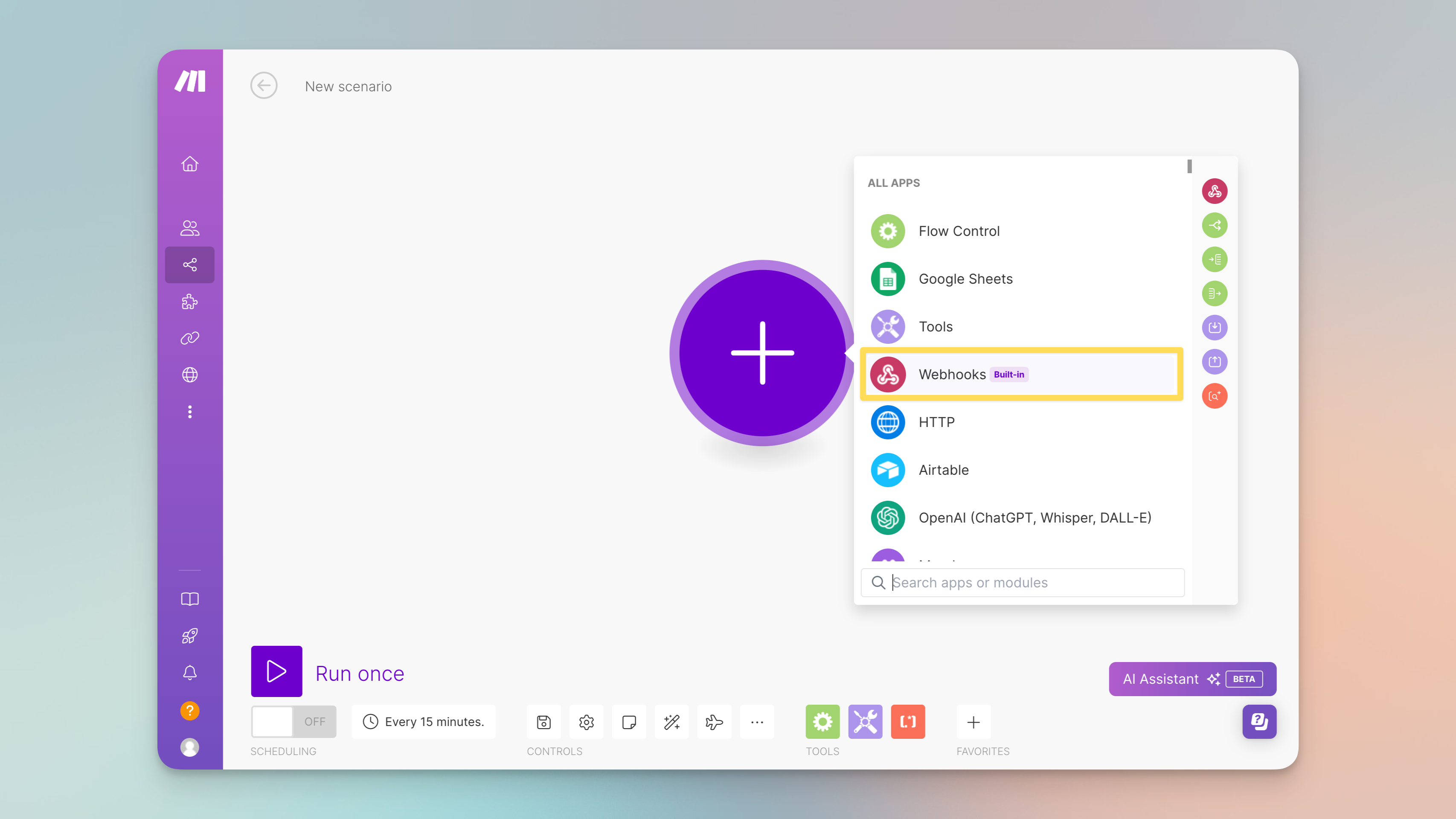The width and height of the screenshot is (1456, 819).
Task: Click the Notes sticky-note icon
Action: click(629, 722)
